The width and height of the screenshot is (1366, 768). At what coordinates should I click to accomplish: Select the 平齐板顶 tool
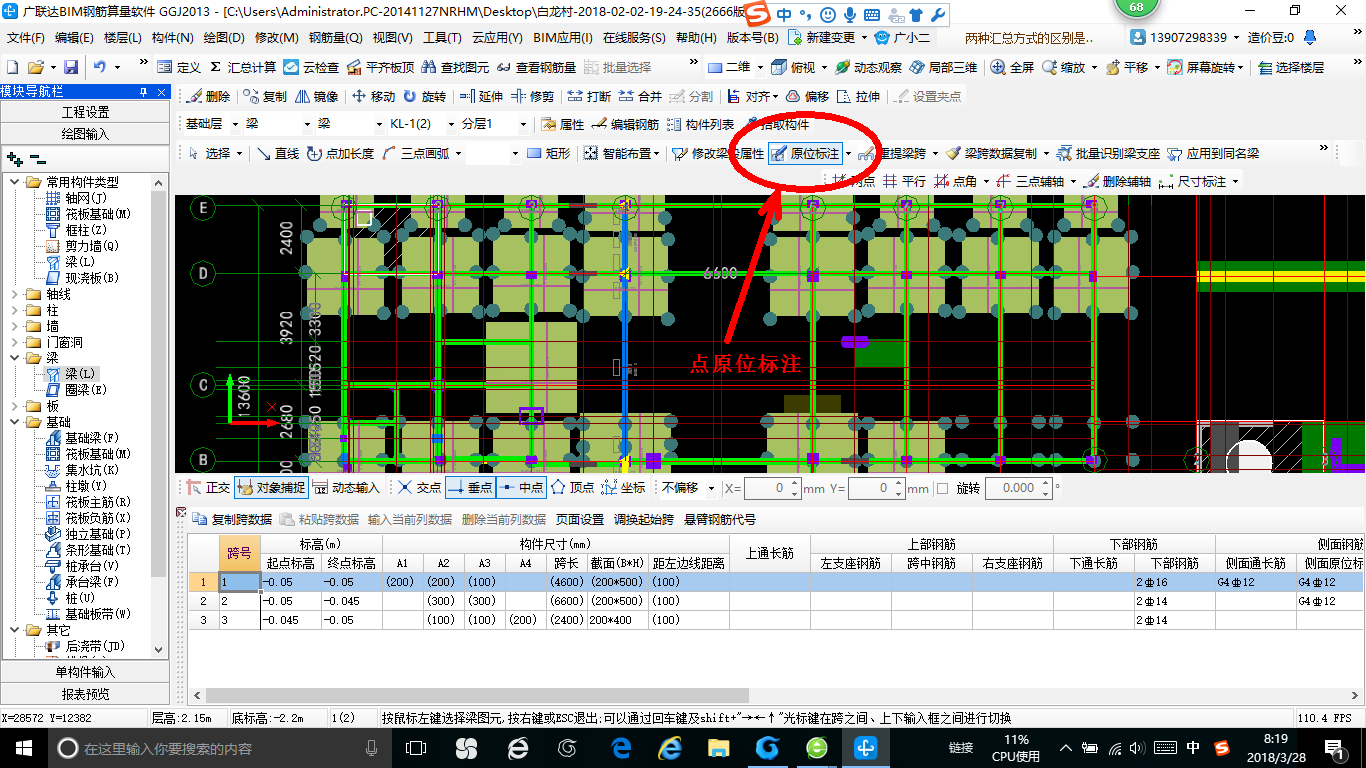(380, 67)
